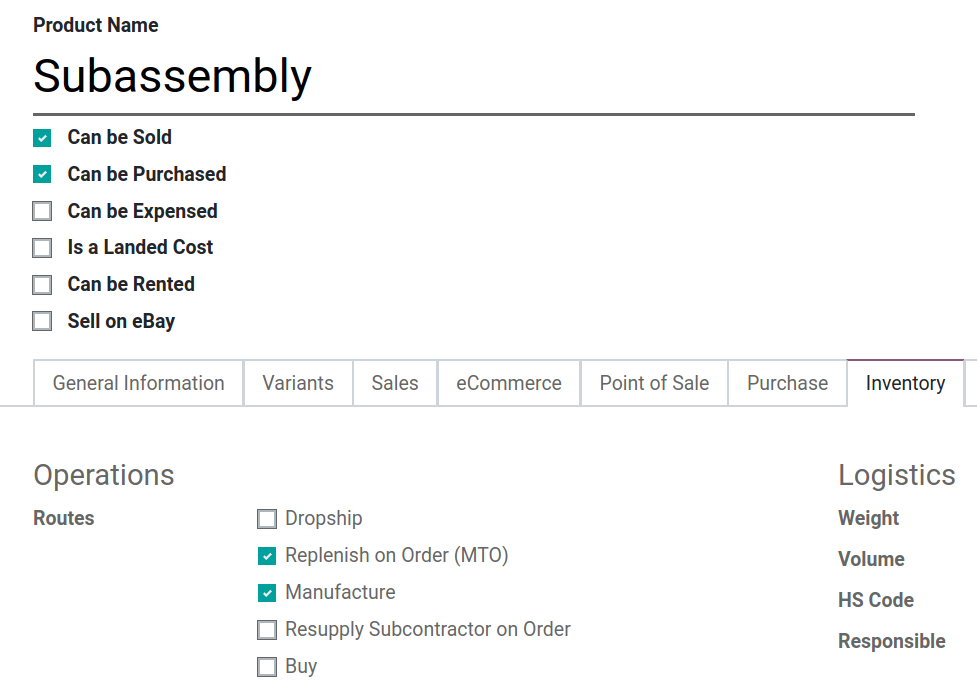Viewport: 977px width, 688px height.
Task: Tick the Is a Landed Cost checkbox
Action: coord(42,248)
